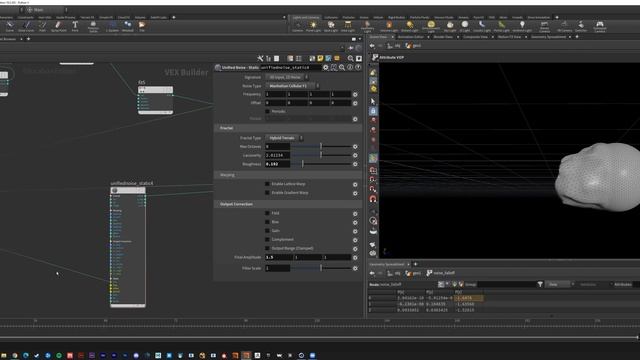Open the Signature dropdown
The width and height of the screenshot is (640, 360).
[287, 77]
